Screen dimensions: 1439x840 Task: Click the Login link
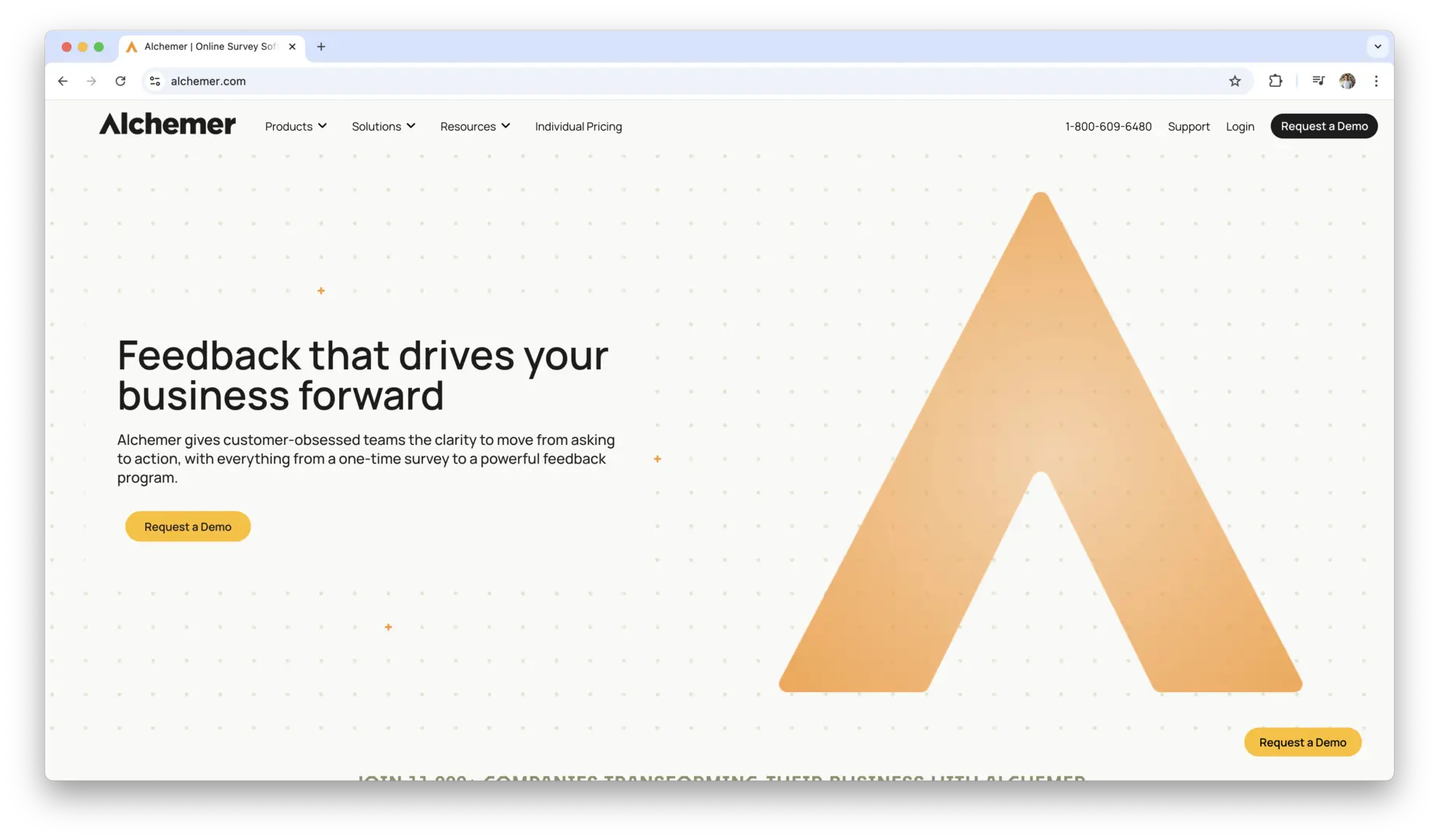coord(1240,127)
